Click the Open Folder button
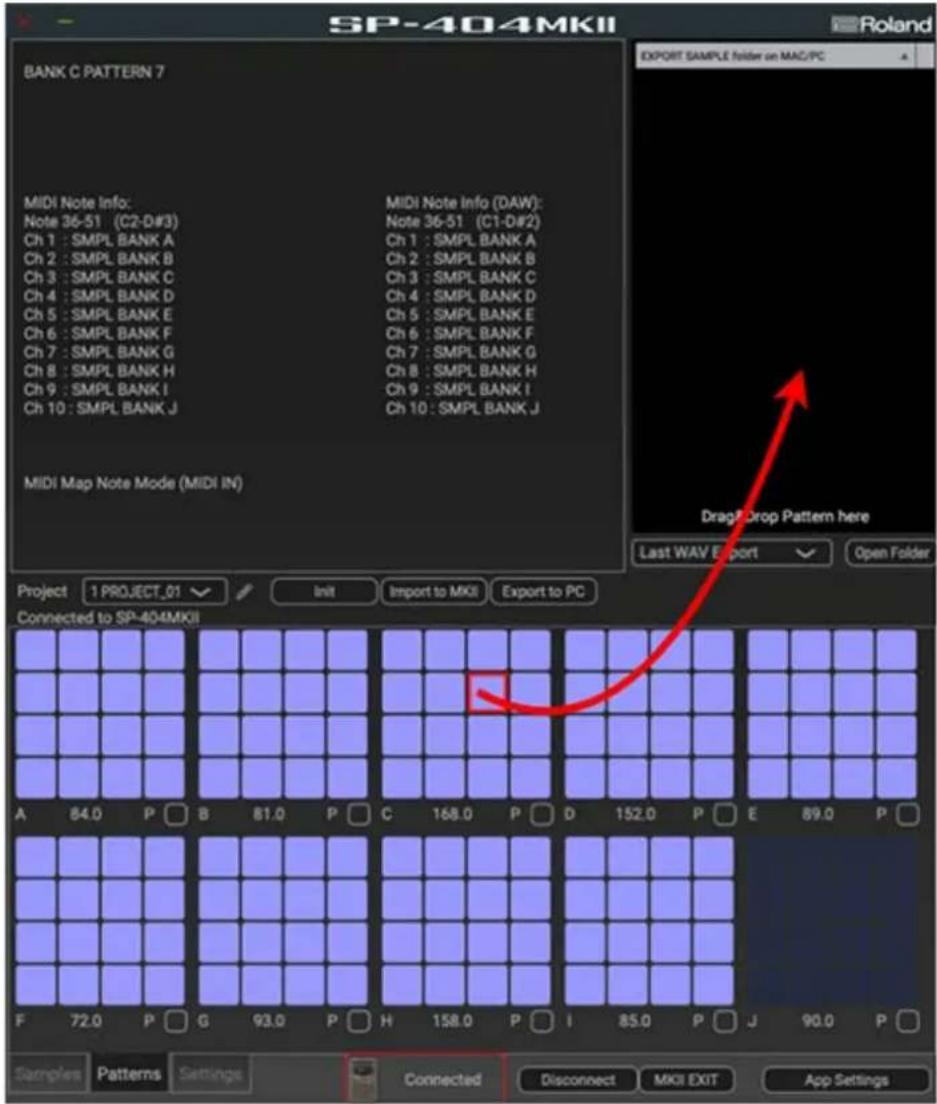 coord(891,553)
